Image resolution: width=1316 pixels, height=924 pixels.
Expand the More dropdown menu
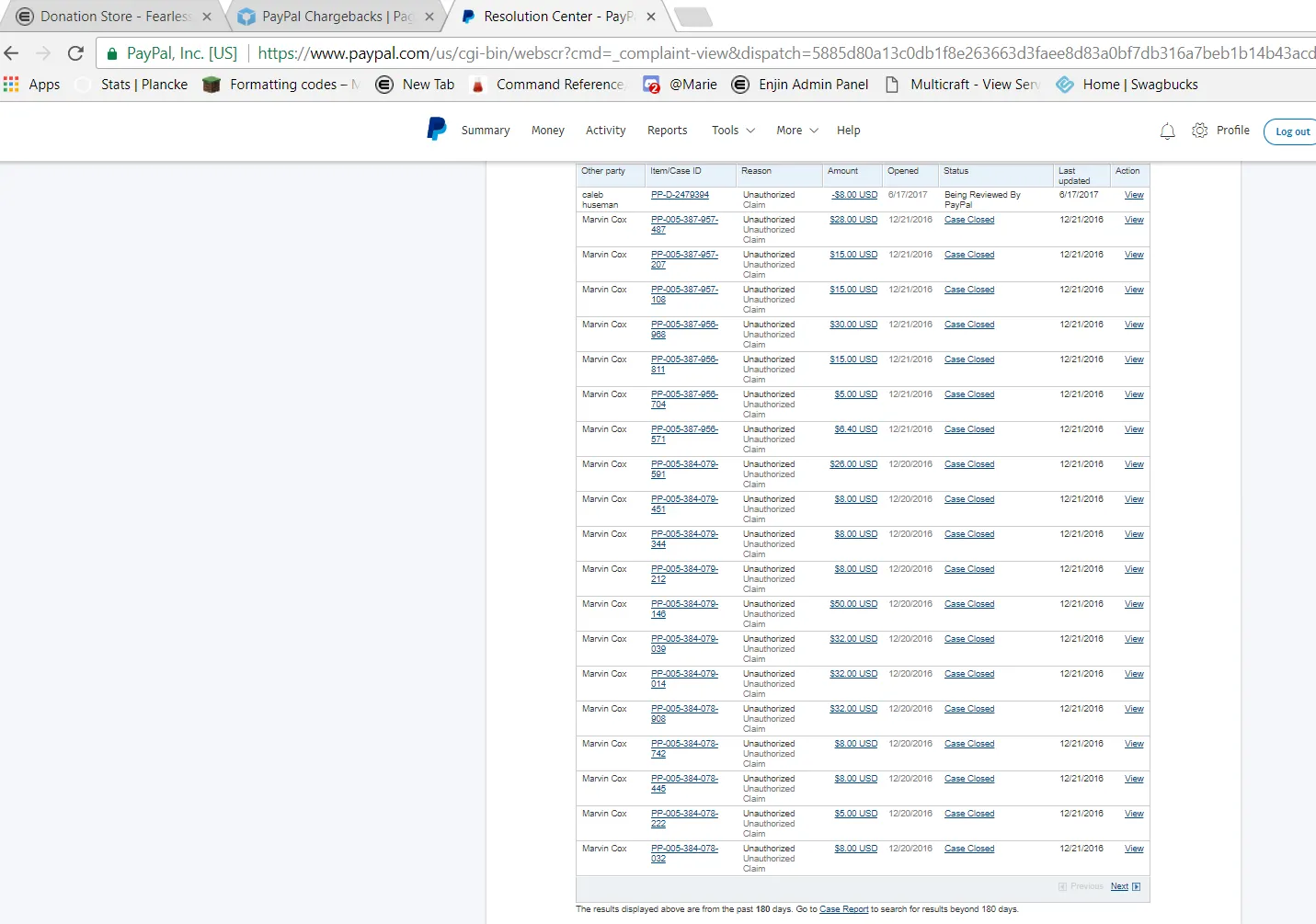click(x=797, y=131)
